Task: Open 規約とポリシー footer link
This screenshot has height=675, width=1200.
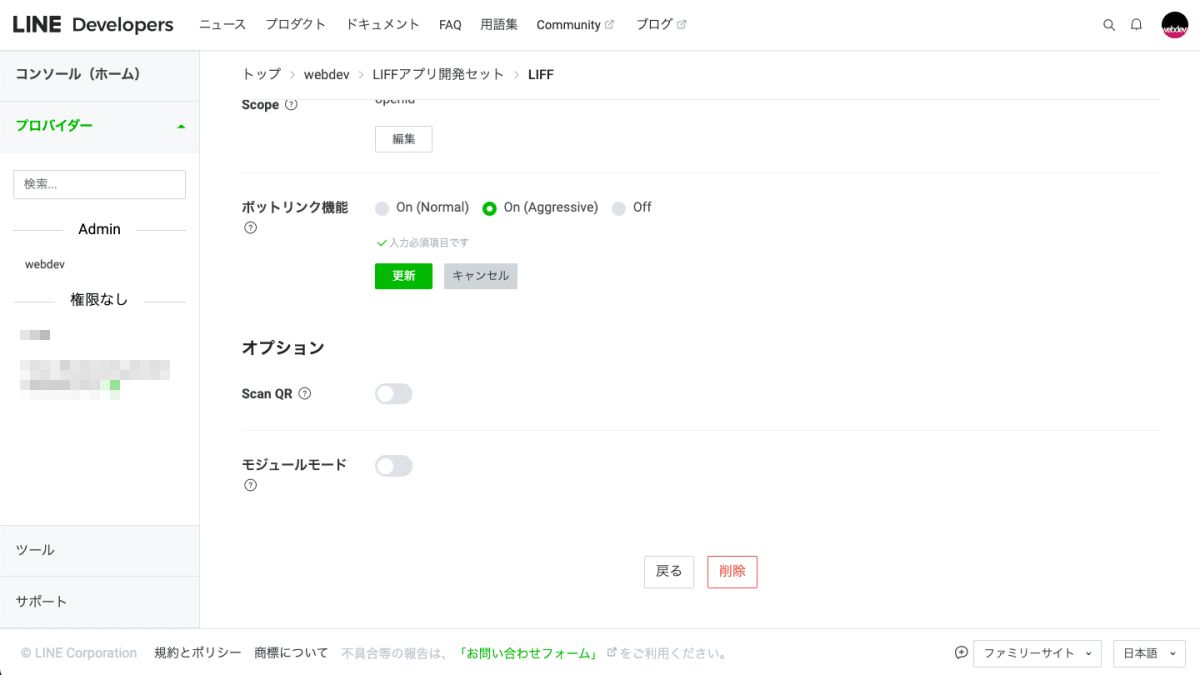Action: 198,653
